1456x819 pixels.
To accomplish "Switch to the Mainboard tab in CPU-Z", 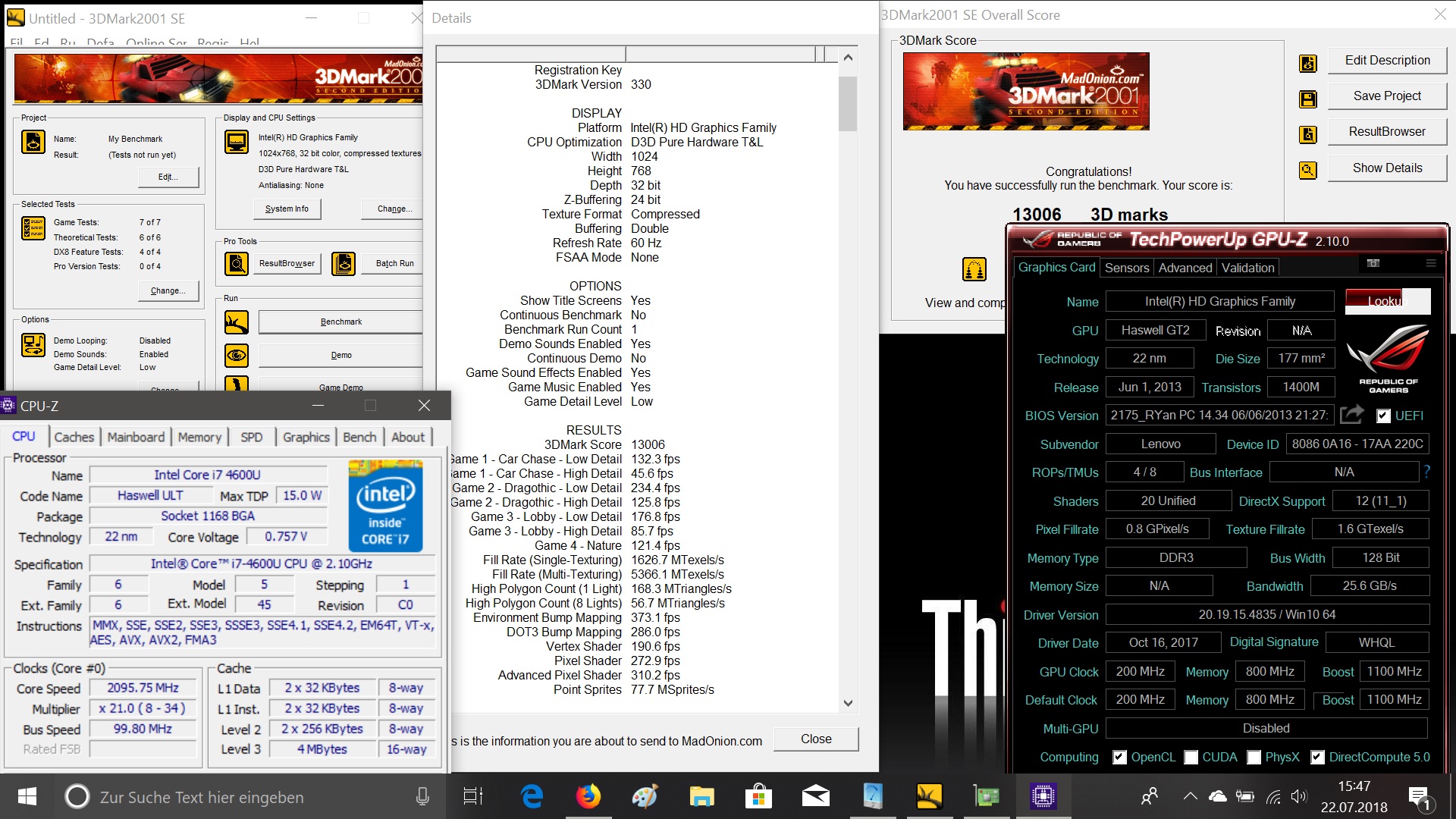I will click(136, 437).
